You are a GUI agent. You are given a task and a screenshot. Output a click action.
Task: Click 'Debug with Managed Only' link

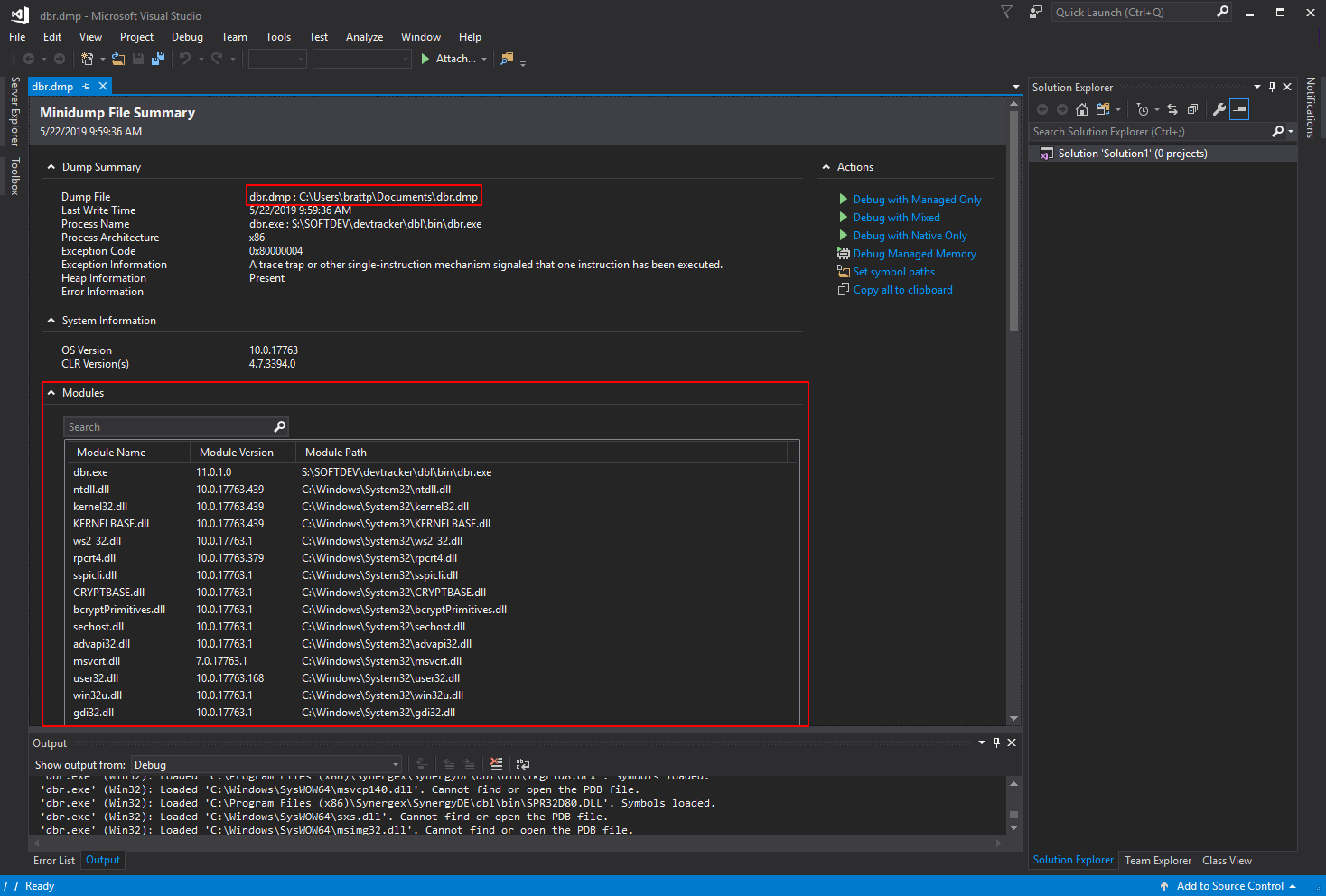point(917,200)
